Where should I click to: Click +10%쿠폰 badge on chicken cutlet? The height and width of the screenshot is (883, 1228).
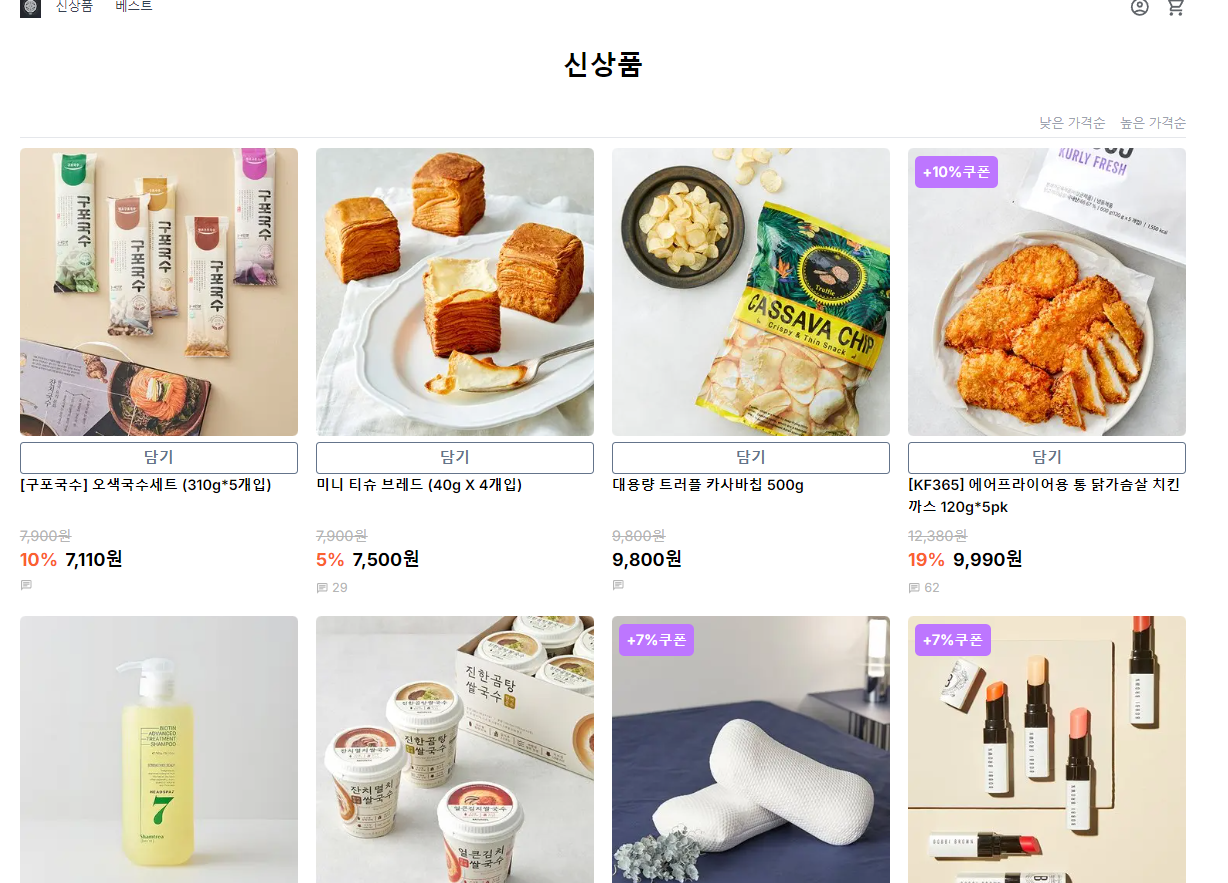(956, 172)
